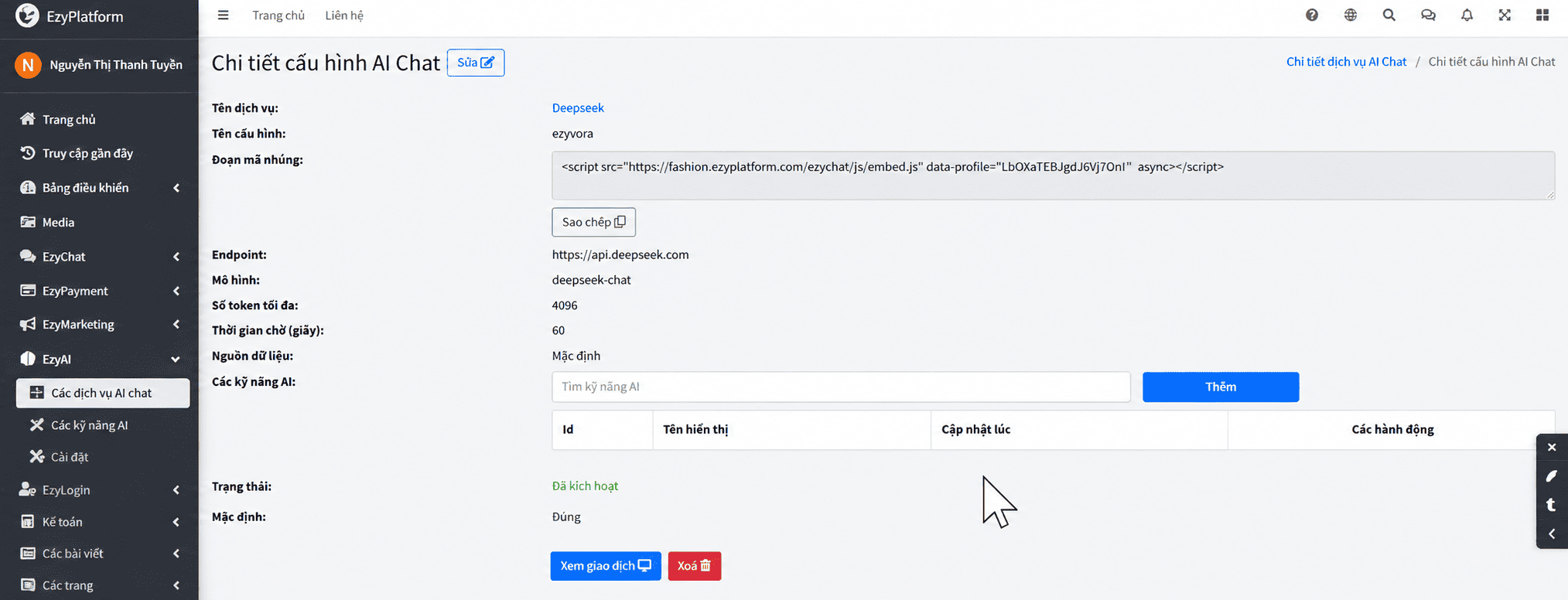This screenshot has height=600, width=1568.
Task: Click the user avatar N
Action: [28, 65]
